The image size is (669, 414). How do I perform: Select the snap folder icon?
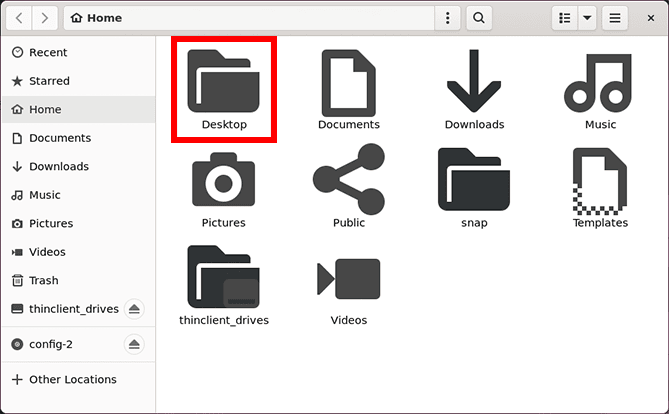474,179
